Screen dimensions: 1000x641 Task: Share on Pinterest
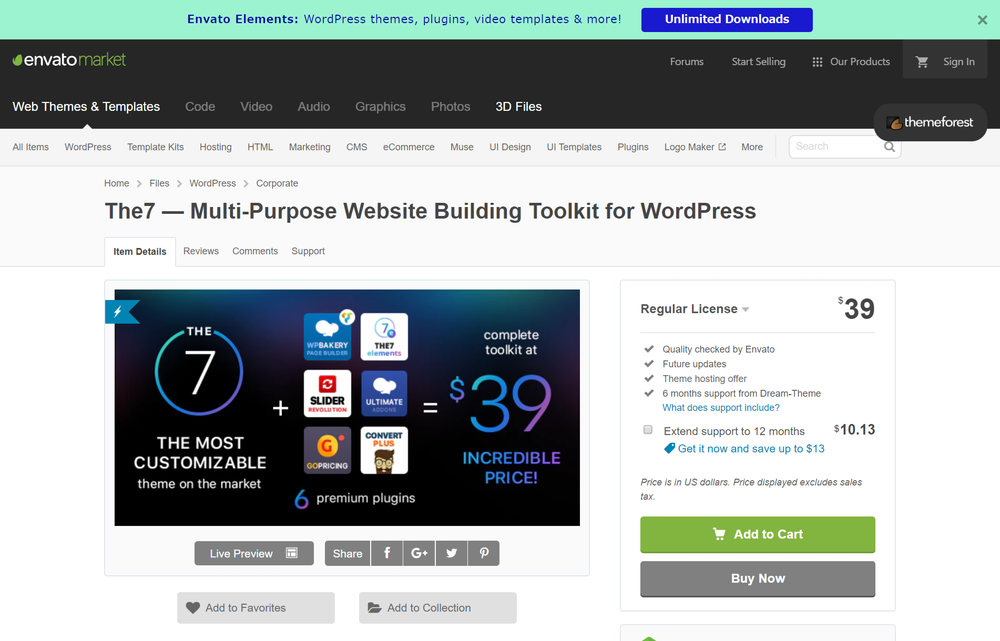(484, 553)
